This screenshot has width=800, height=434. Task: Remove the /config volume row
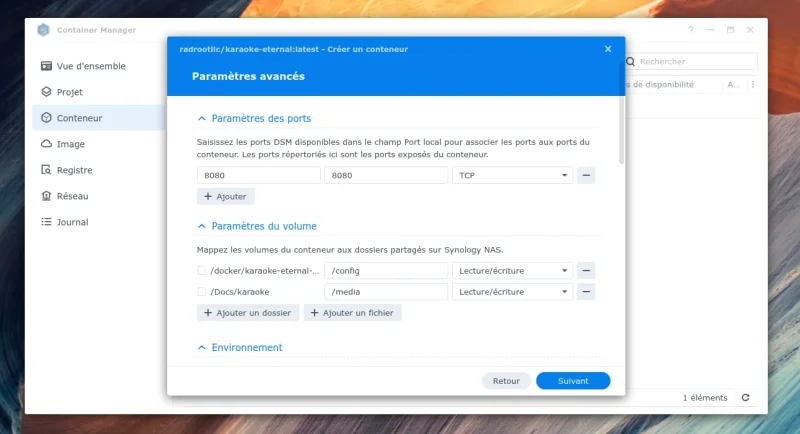(x=586, y=271)
